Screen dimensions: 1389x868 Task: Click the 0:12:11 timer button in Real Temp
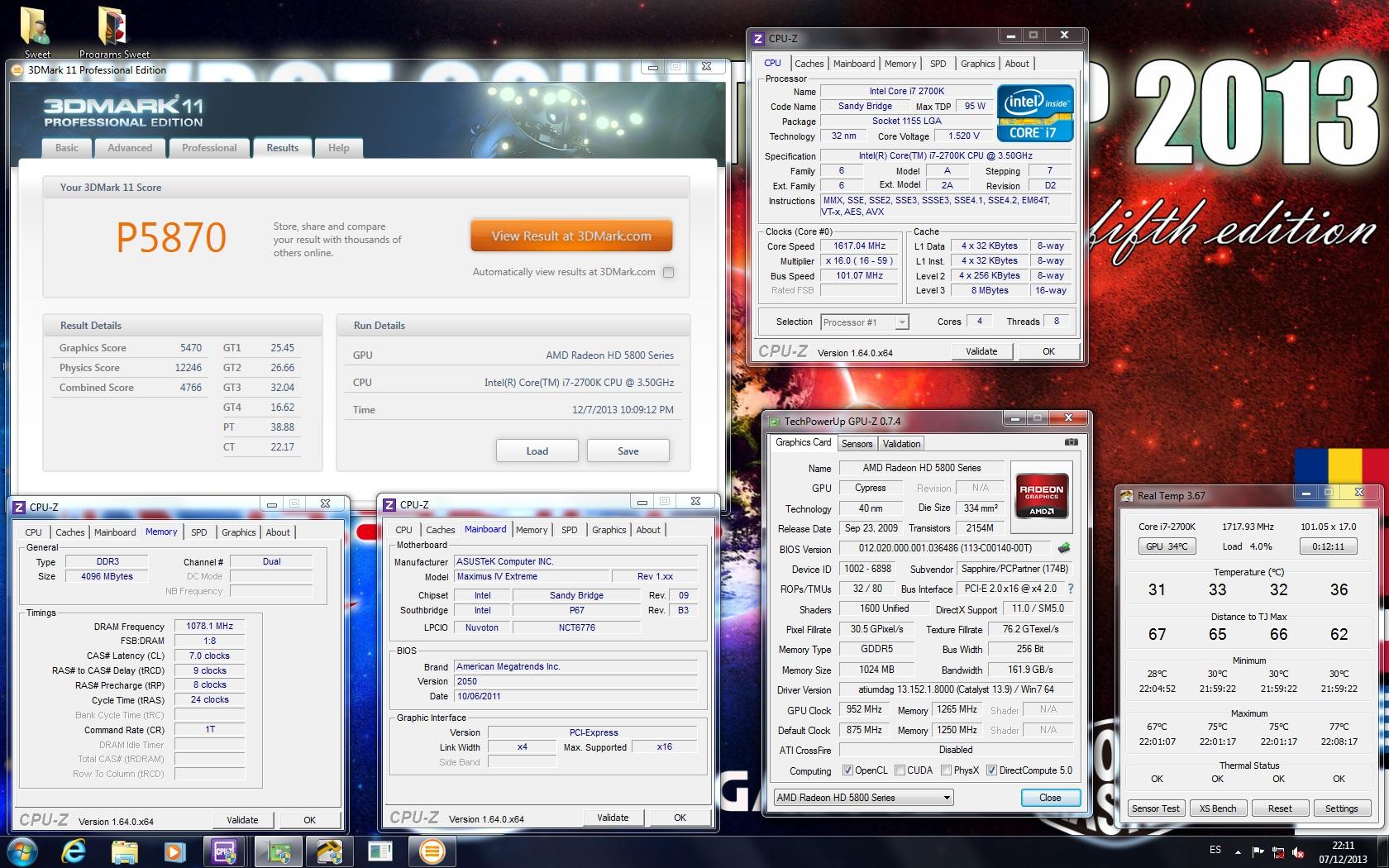1328,546
